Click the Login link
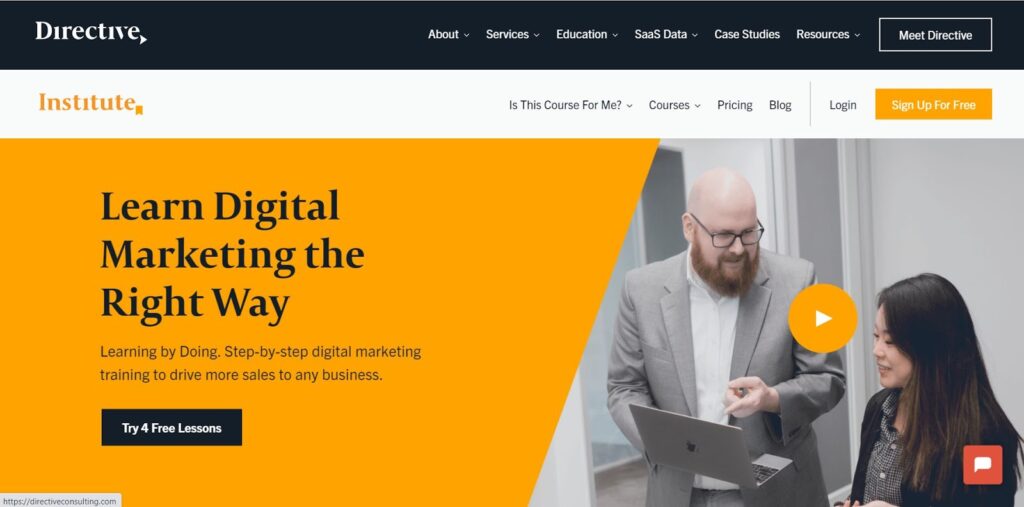 [x=842, y=105]
